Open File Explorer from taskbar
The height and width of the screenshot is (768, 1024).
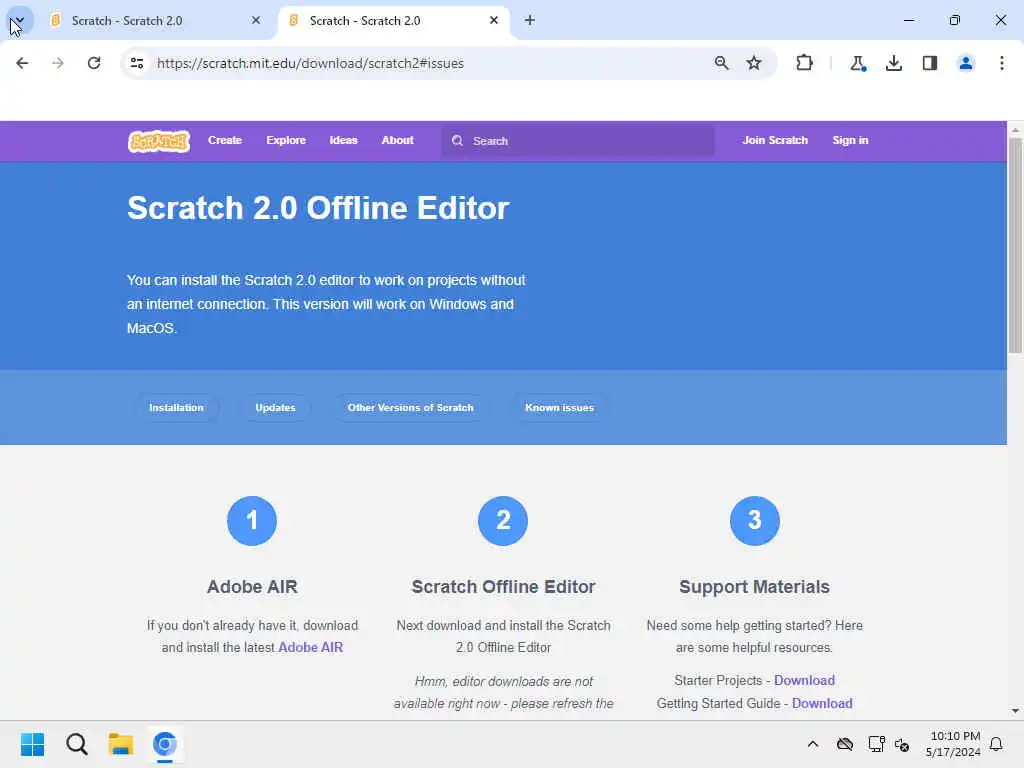(121, 744)
